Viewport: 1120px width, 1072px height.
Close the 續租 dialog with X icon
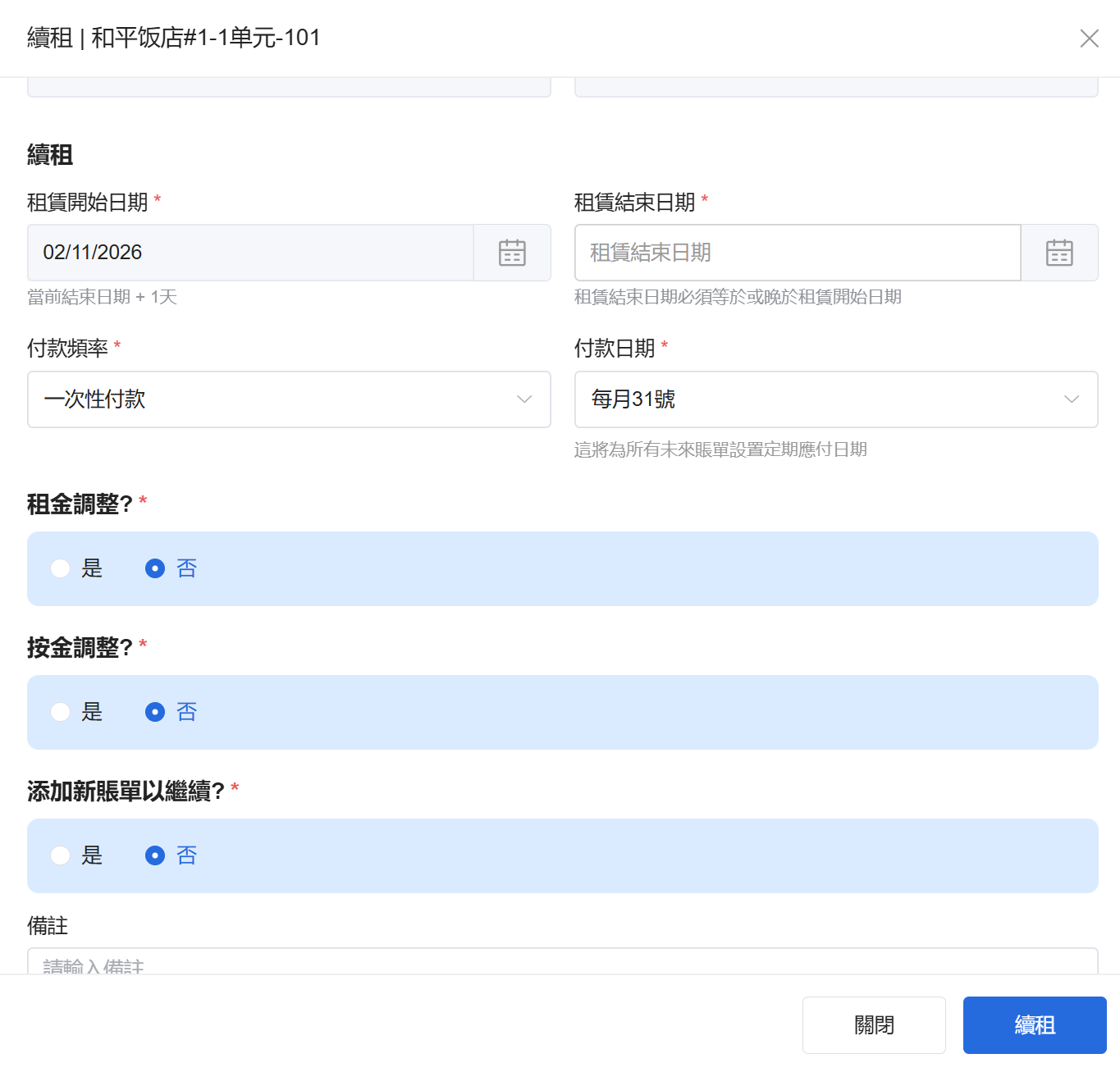1089,39
